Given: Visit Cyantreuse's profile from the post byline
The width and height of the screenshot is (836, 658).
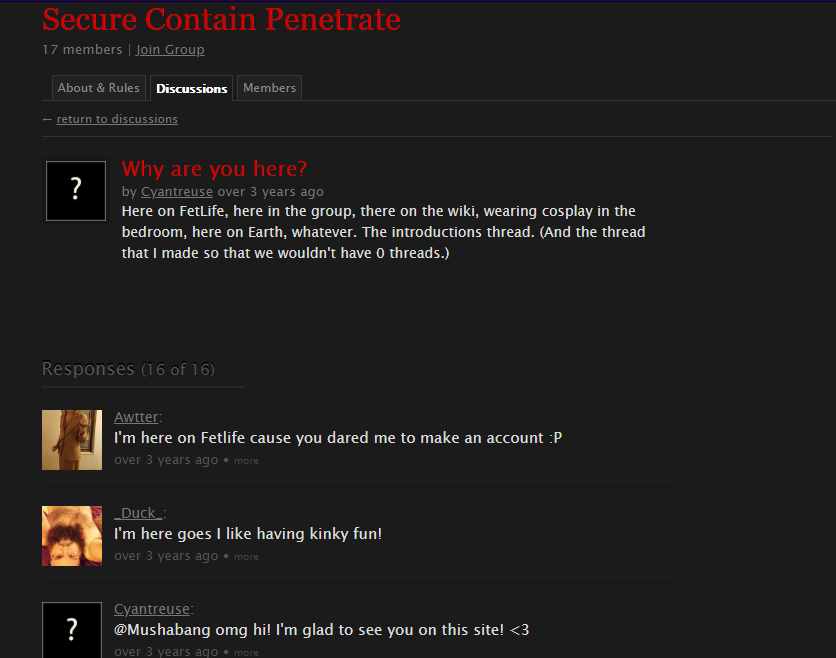Looking at the screenshot, I should pos(176,191).
